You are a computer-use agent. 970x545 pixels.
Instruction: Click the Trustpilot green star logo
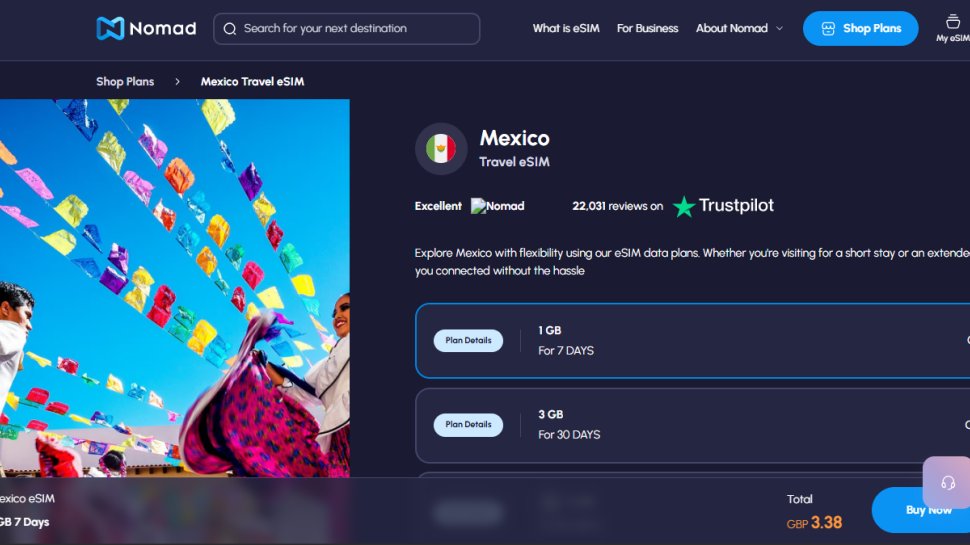tap(684, 207)
